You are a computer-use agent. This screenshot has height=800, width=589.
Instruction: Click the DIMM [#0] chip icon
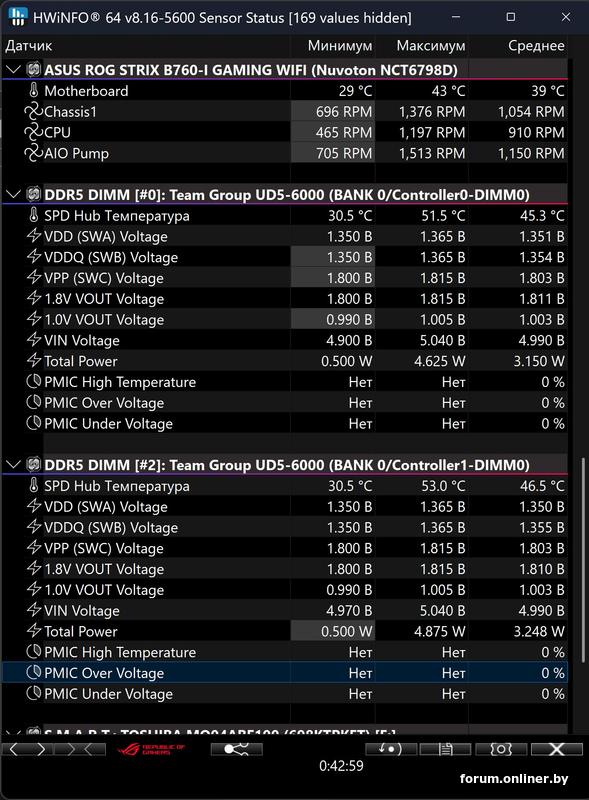click(34, 194)
